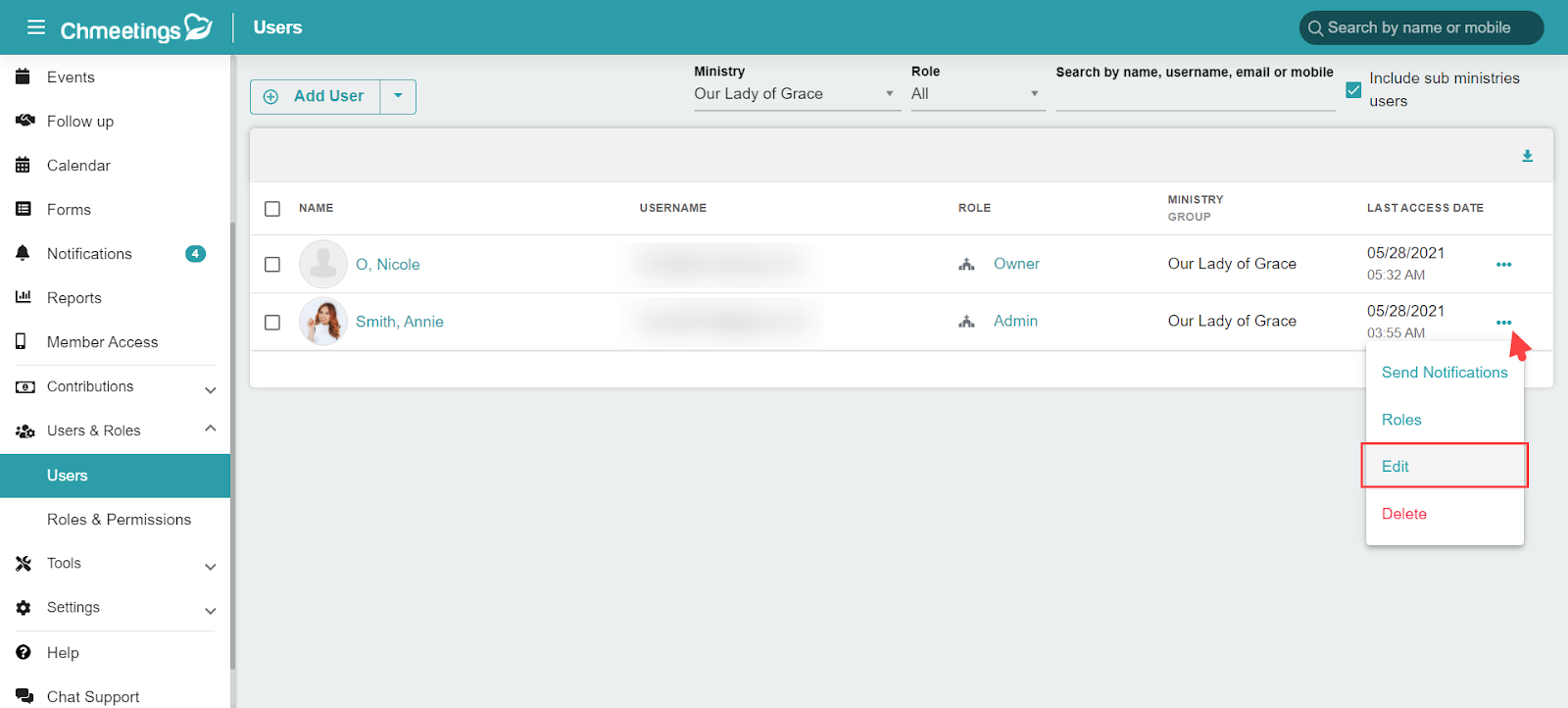Click the Calendar icon in sidebar
Screen dimensions: 1568x708
24,165
